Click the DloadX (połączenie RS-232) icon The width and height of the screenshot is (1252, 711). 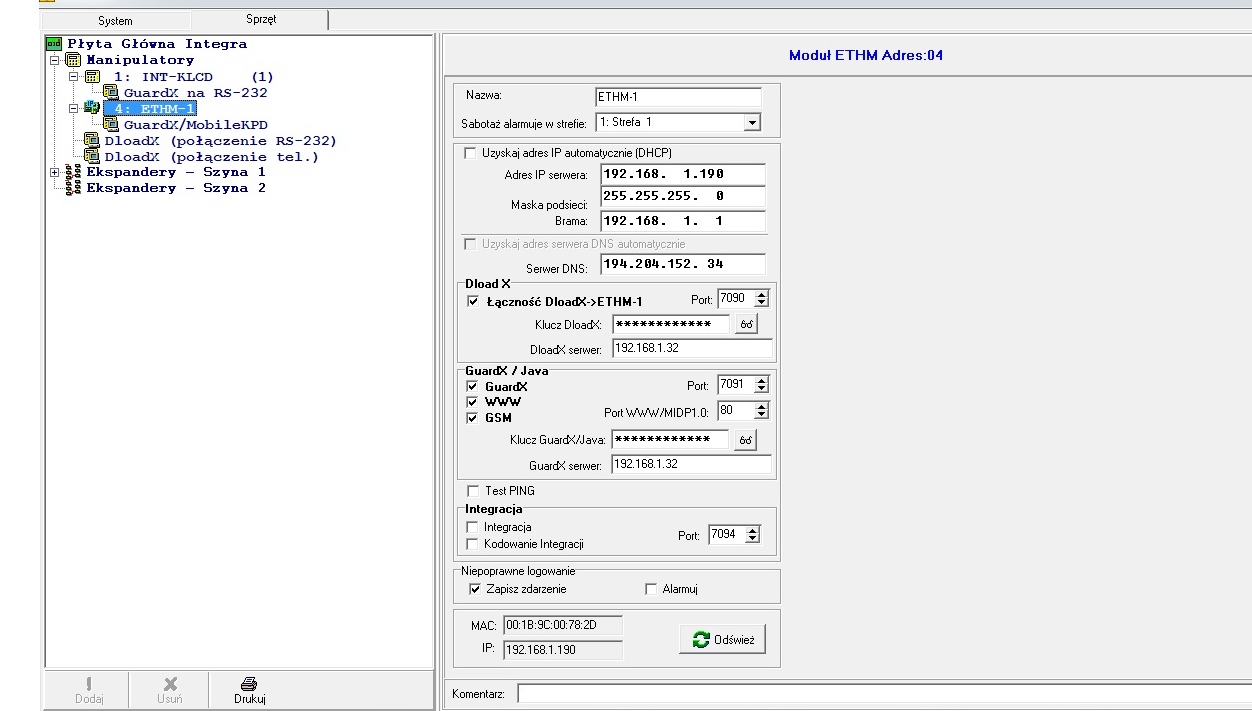(92, 140)
